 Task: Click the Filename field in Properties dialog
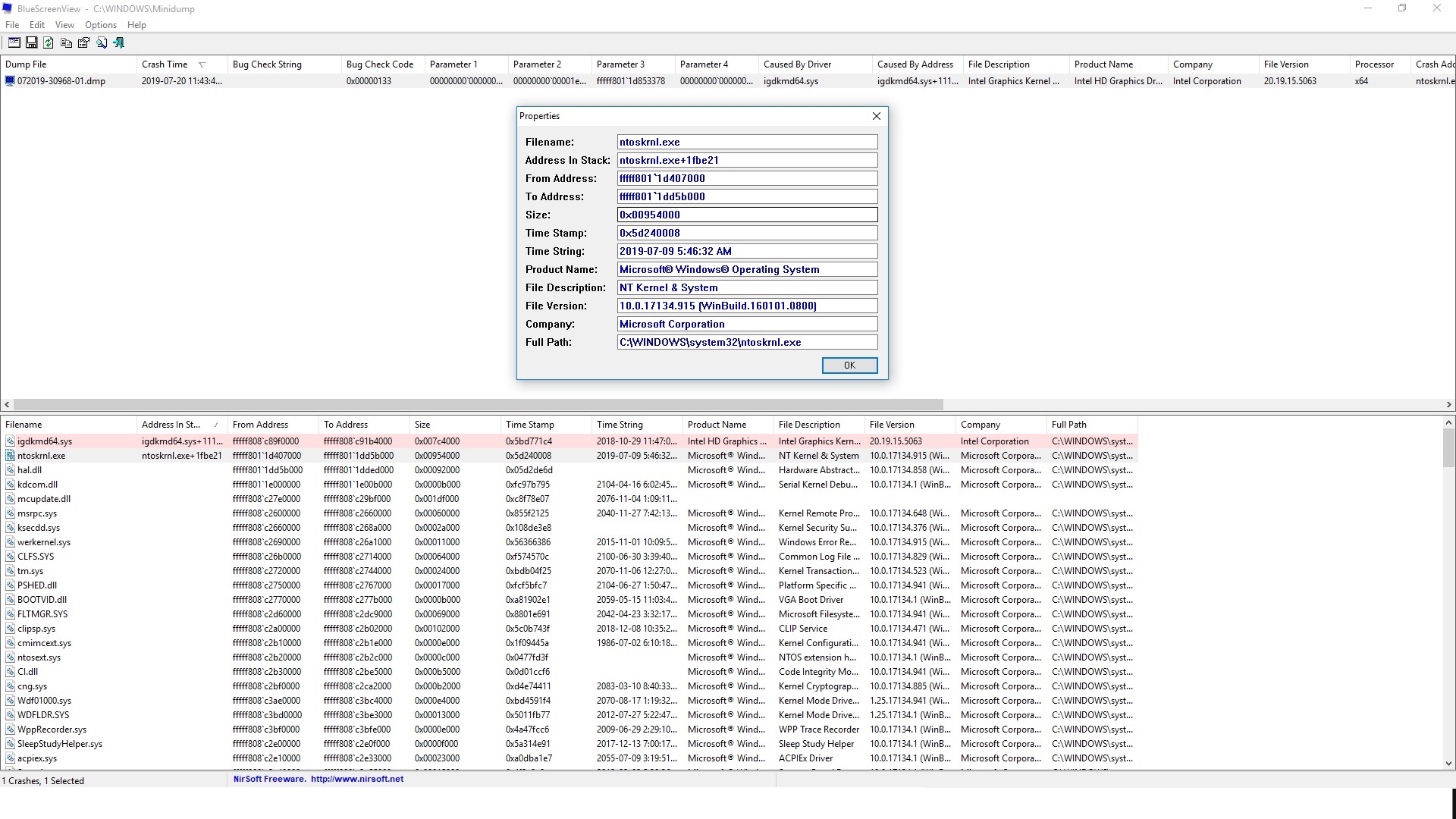click(747, 142)
